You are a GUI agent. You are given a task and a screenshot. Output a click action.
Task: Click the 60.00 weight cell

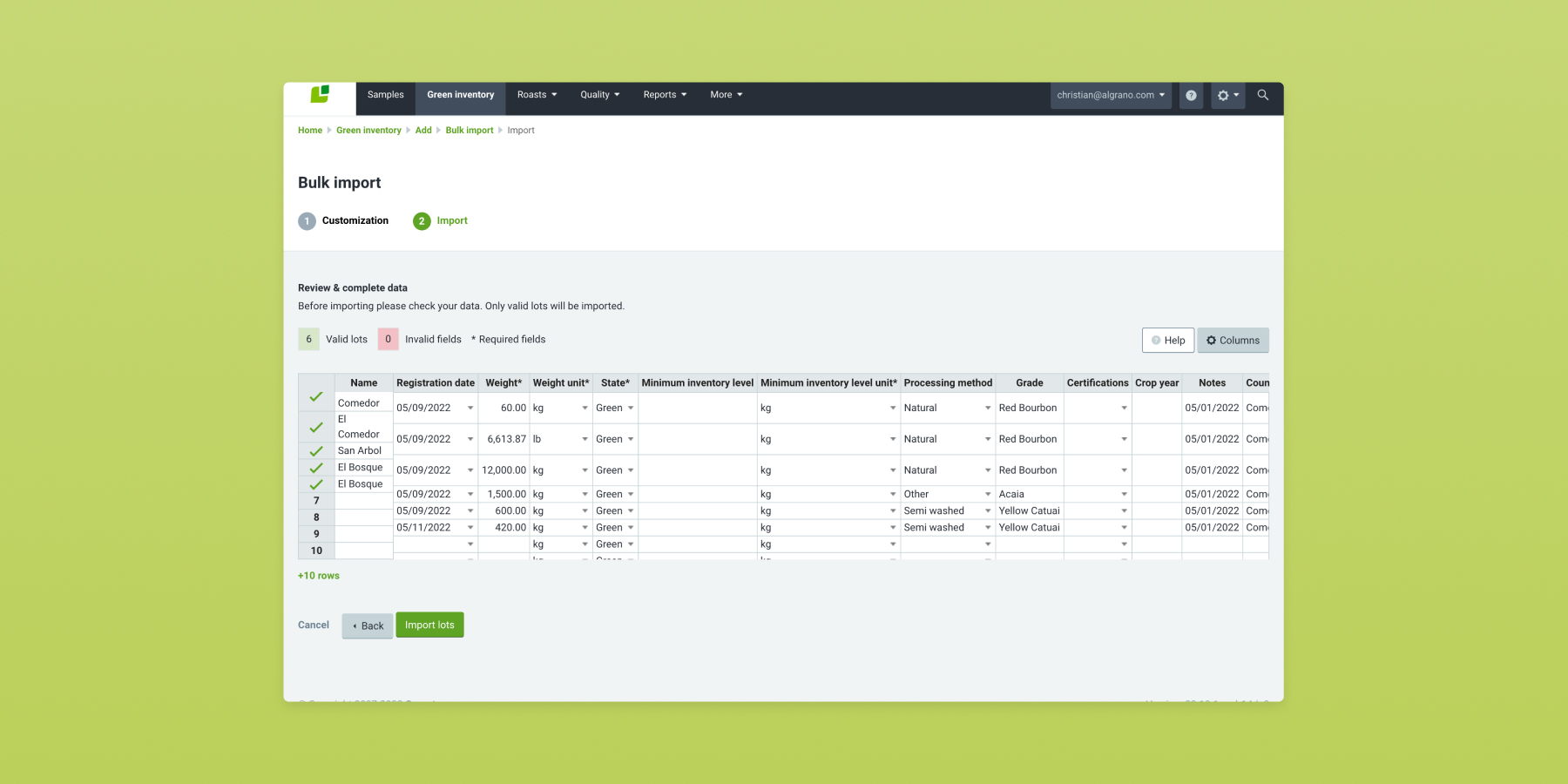tap(504, 408)
